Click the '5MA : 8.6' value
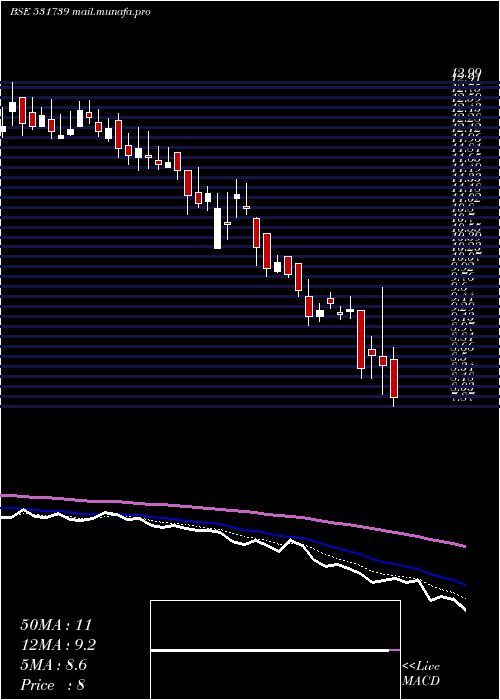The width and height of the screenshot is (500, 700). click(x=54, y=665)
